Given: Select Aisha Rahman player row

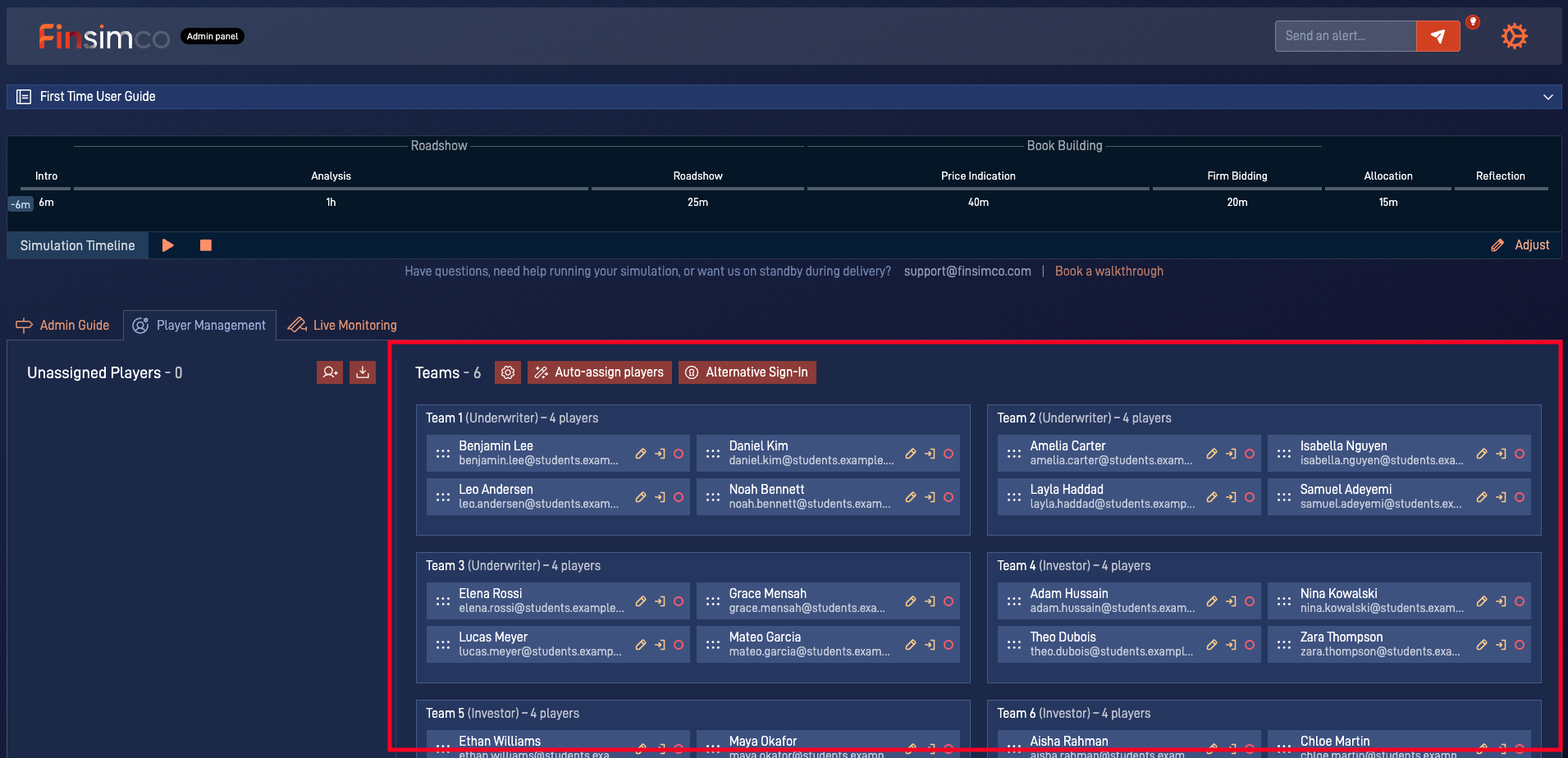Looking at the screenshot, I should pyautogui.click(x=1129, y=744).
